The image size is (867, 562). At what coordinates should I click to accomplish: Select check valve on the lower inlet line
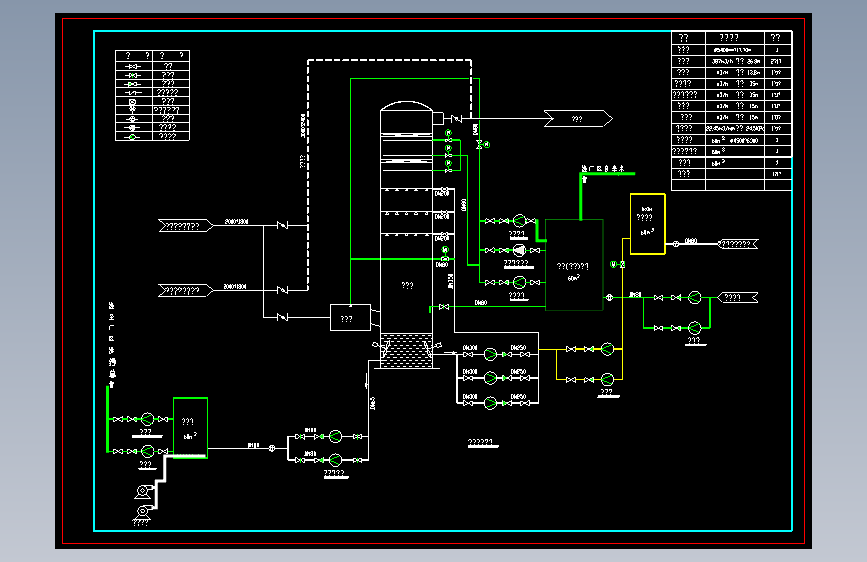283,290
